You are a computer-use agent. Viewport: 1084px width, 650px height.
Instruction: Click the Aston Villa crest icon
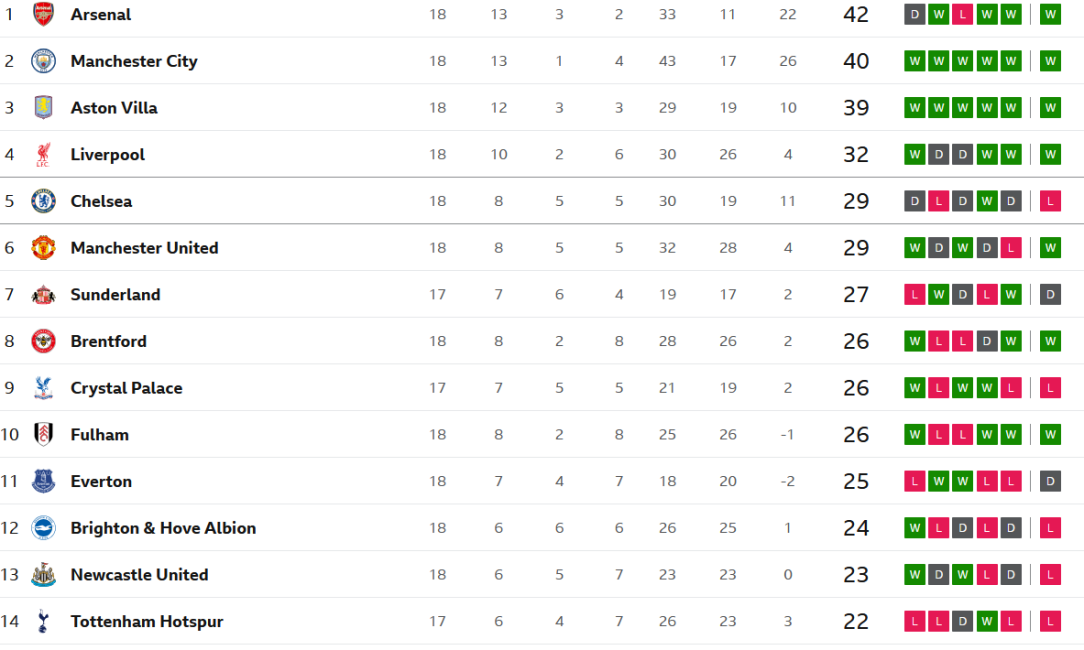pyautogui.click(x=44, y=107)
